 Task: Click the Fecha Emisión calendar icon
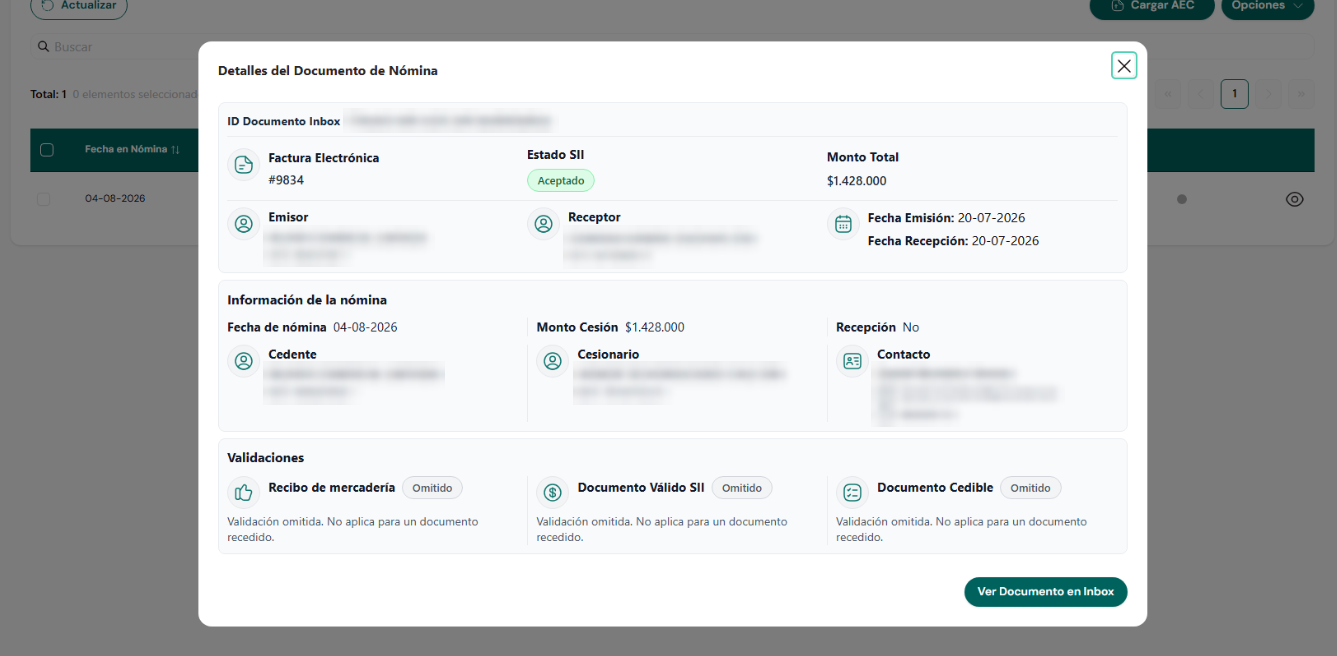tap(843, 224)
